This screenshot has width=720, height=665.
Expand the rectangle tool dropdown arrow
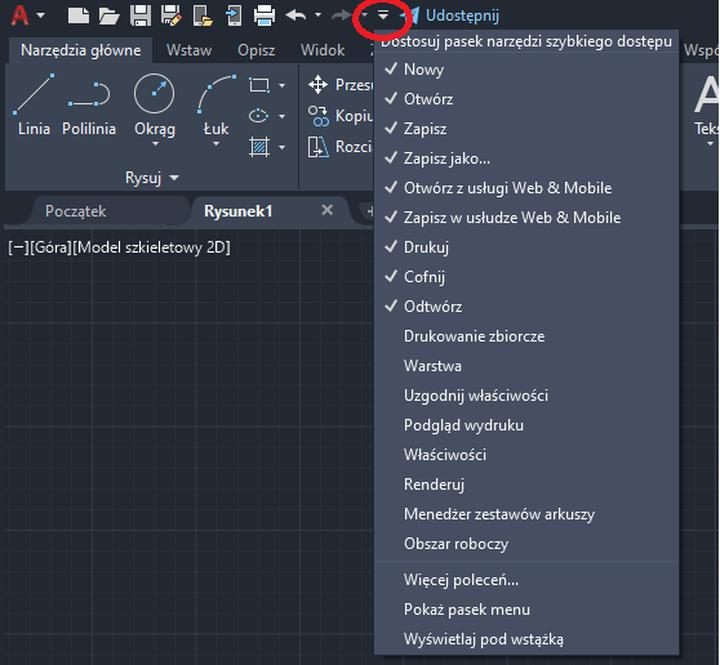(x=282, y=85)
